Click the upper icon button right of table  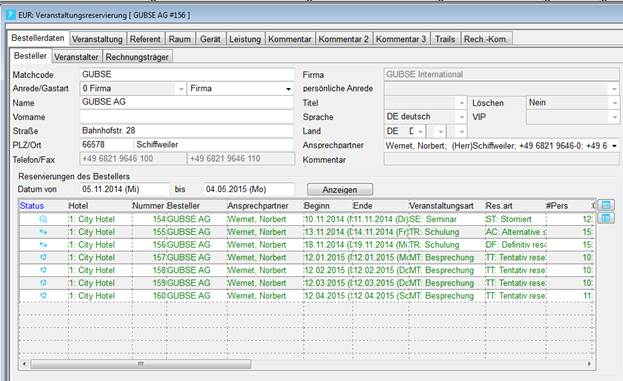pos(606,205)
